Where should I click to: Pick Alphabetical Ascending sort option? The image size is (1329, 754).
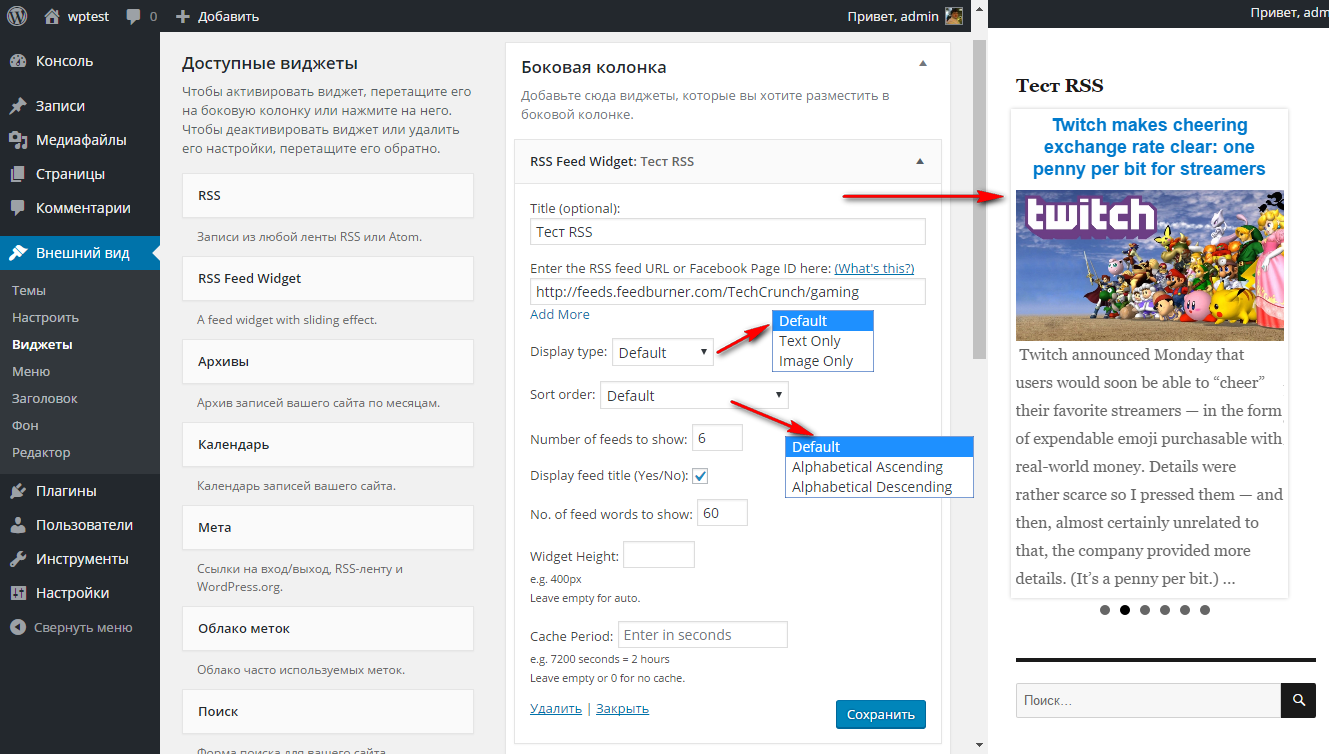pyautogui.click(x=879, y=467)
